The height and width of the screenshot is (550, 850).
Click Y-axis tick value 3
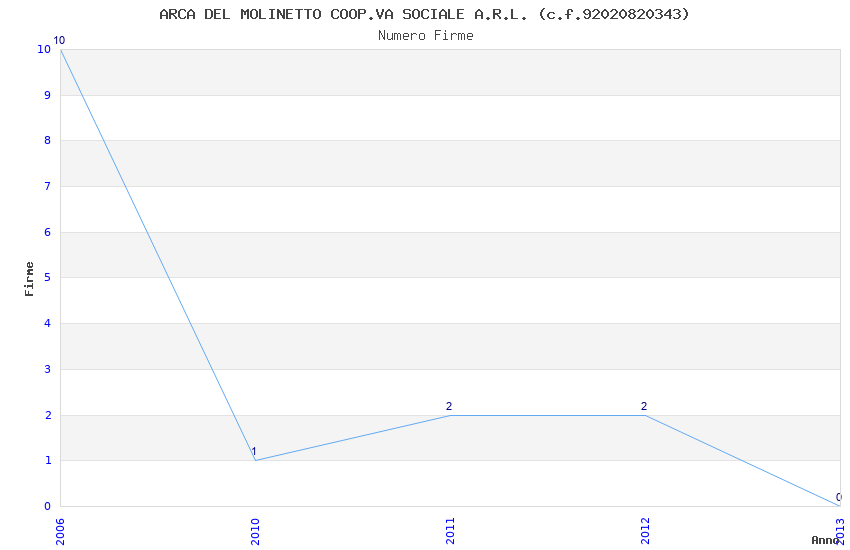pyautogui.click(x=48, y=370)
